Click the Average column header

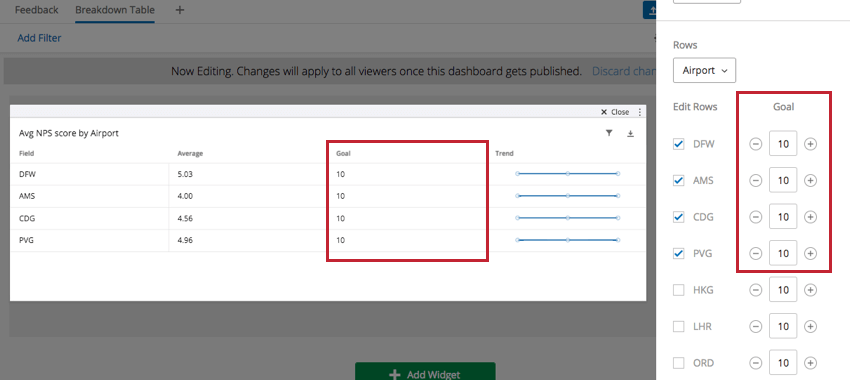(x=190, y=153)
